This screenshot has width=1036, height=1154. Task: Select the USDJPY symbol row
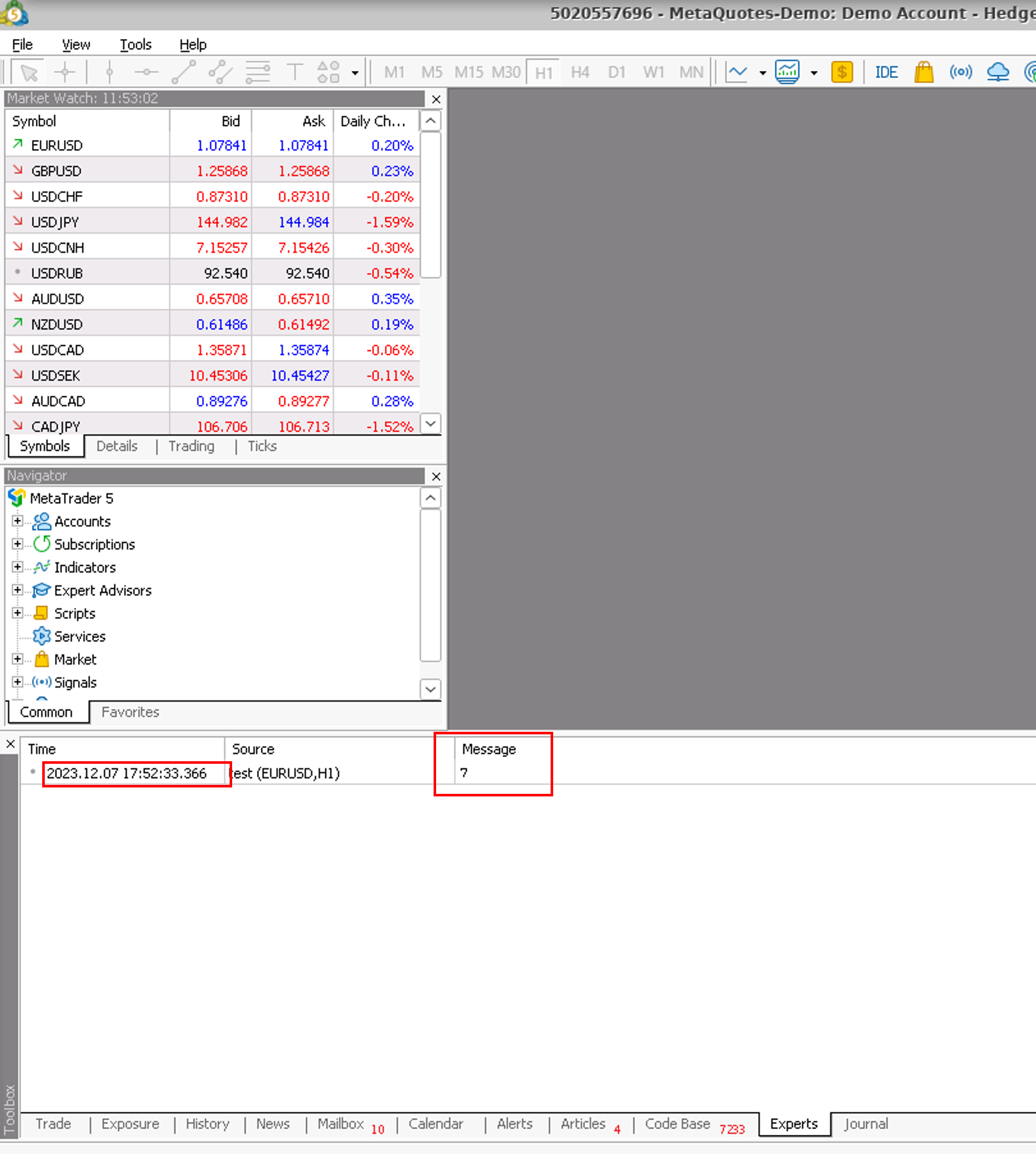212,222
